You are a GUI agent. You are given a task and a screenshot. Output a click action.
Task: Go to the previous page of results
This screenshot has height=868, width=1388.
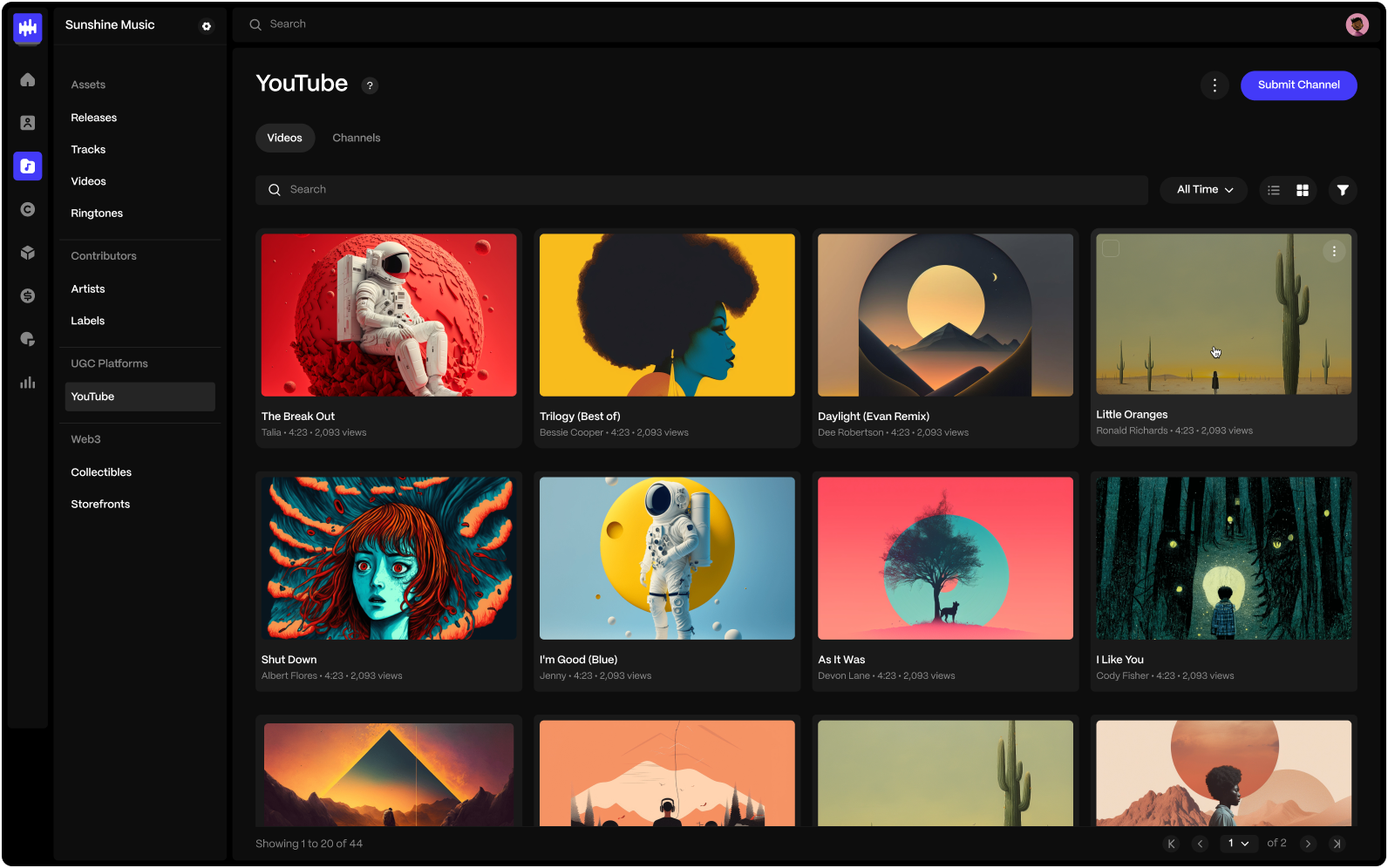click(1201, 844)
